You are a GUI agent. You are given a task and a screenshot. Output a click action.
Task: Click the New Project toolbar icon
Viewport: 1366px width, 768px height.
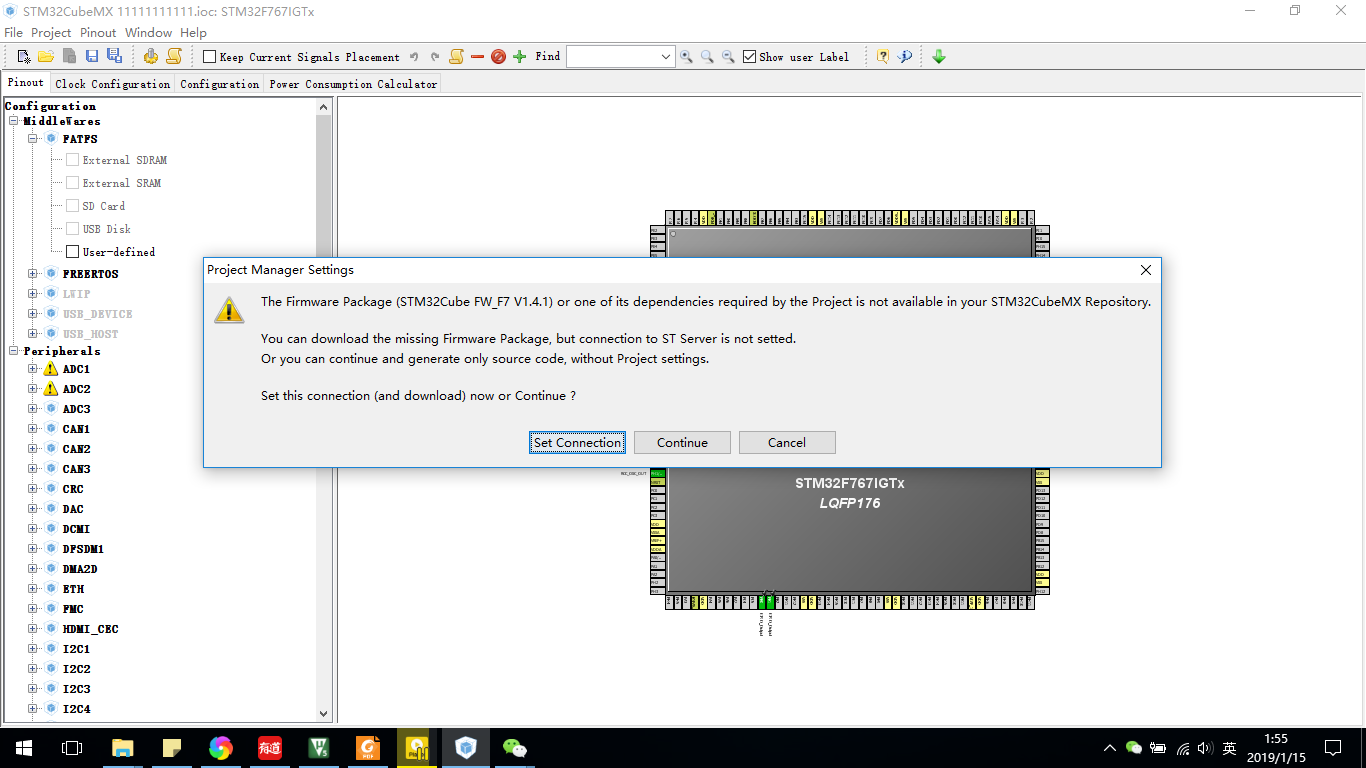click(x=23, y=57)
